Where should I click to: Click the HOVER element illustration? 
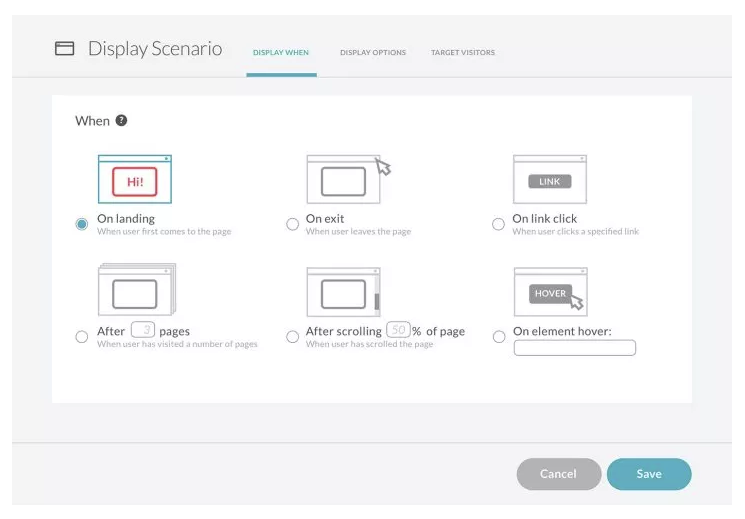click(551, 292)
